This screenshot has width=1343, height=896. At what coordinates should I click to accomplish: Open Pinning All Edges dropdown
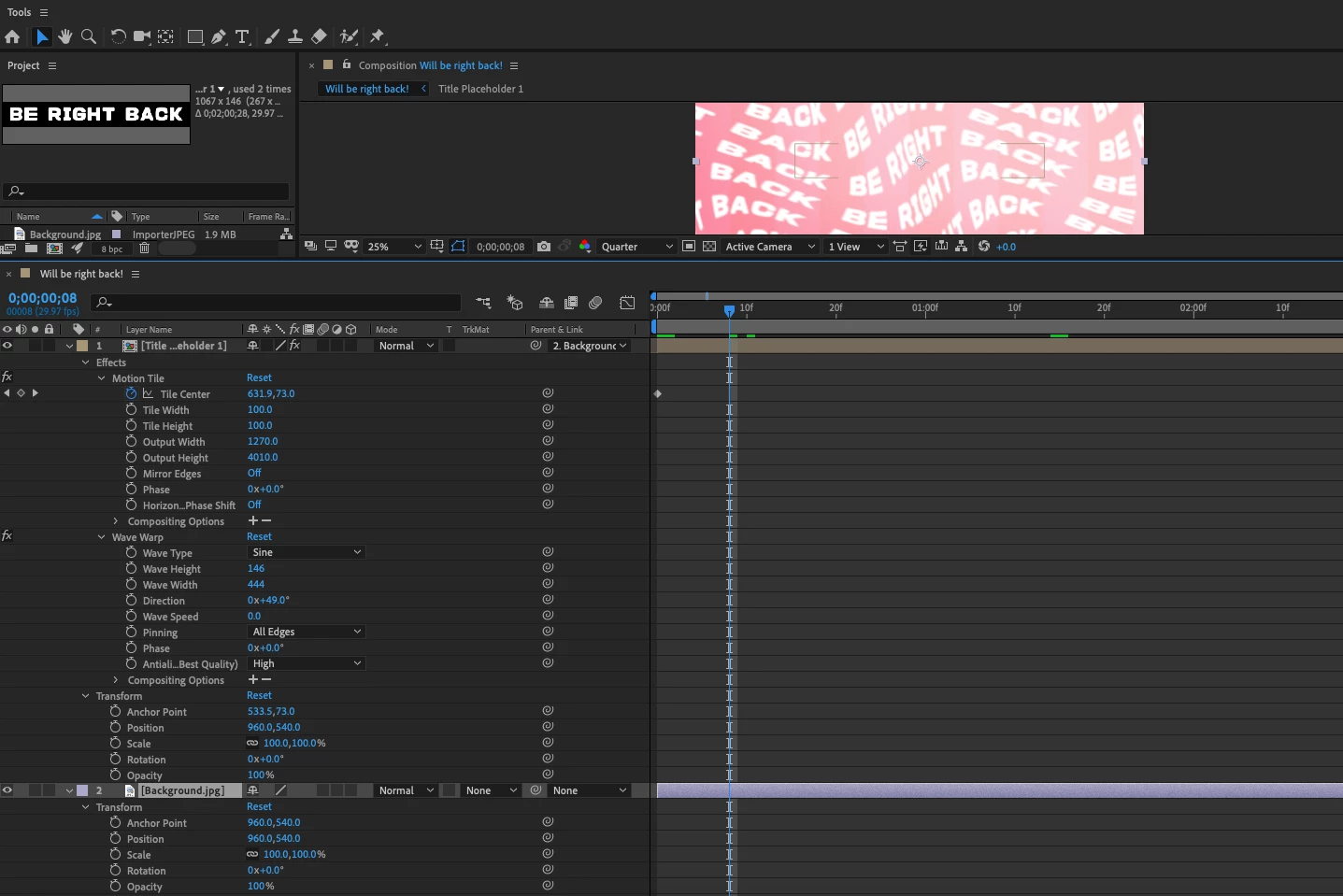click(x=306, y=632)
